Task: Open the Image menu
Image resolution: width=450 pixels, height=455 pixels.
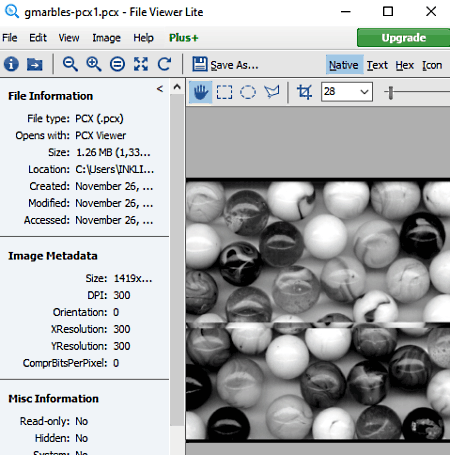Action: (106, 38)
